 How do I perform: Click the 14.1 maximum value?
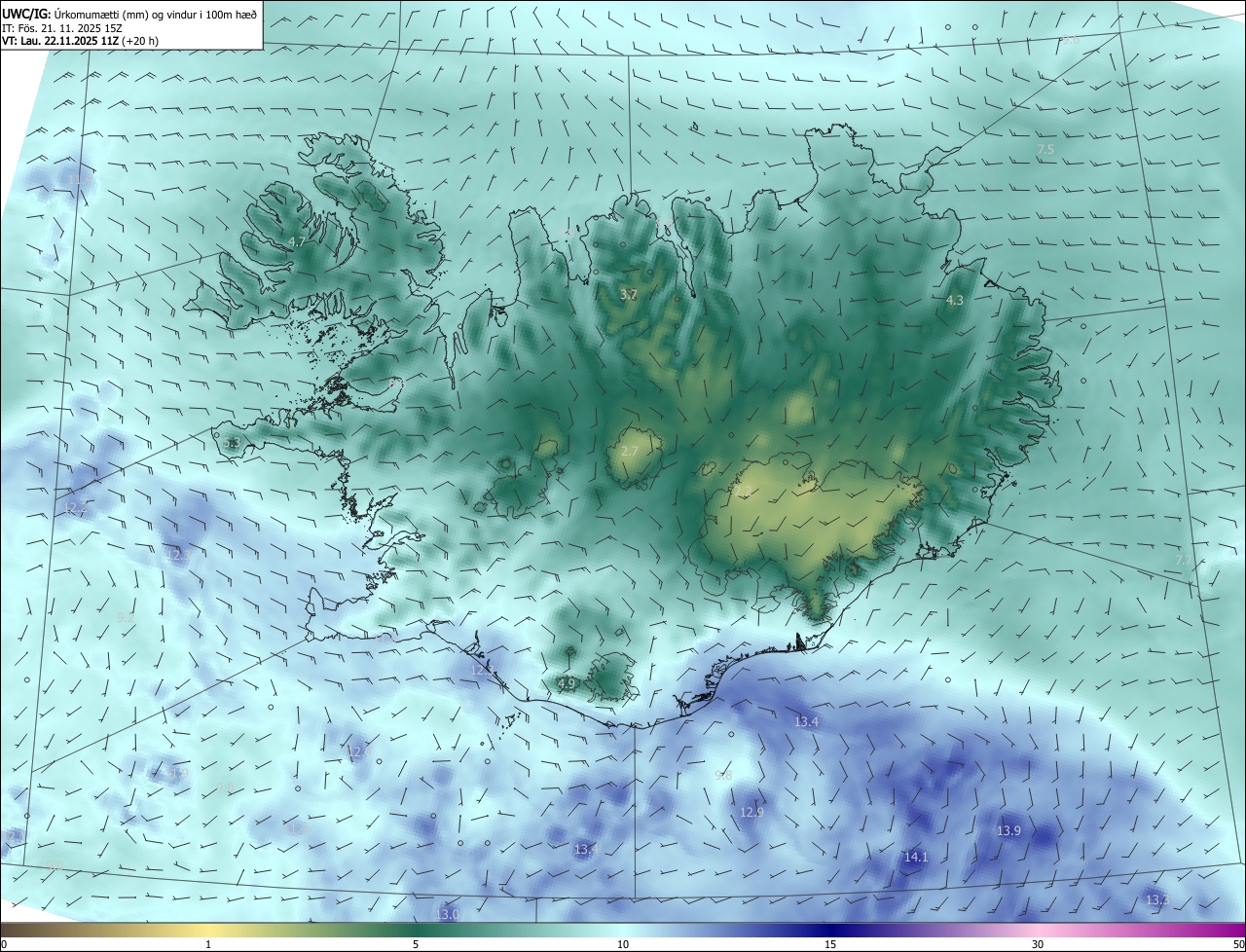[916, 858]
